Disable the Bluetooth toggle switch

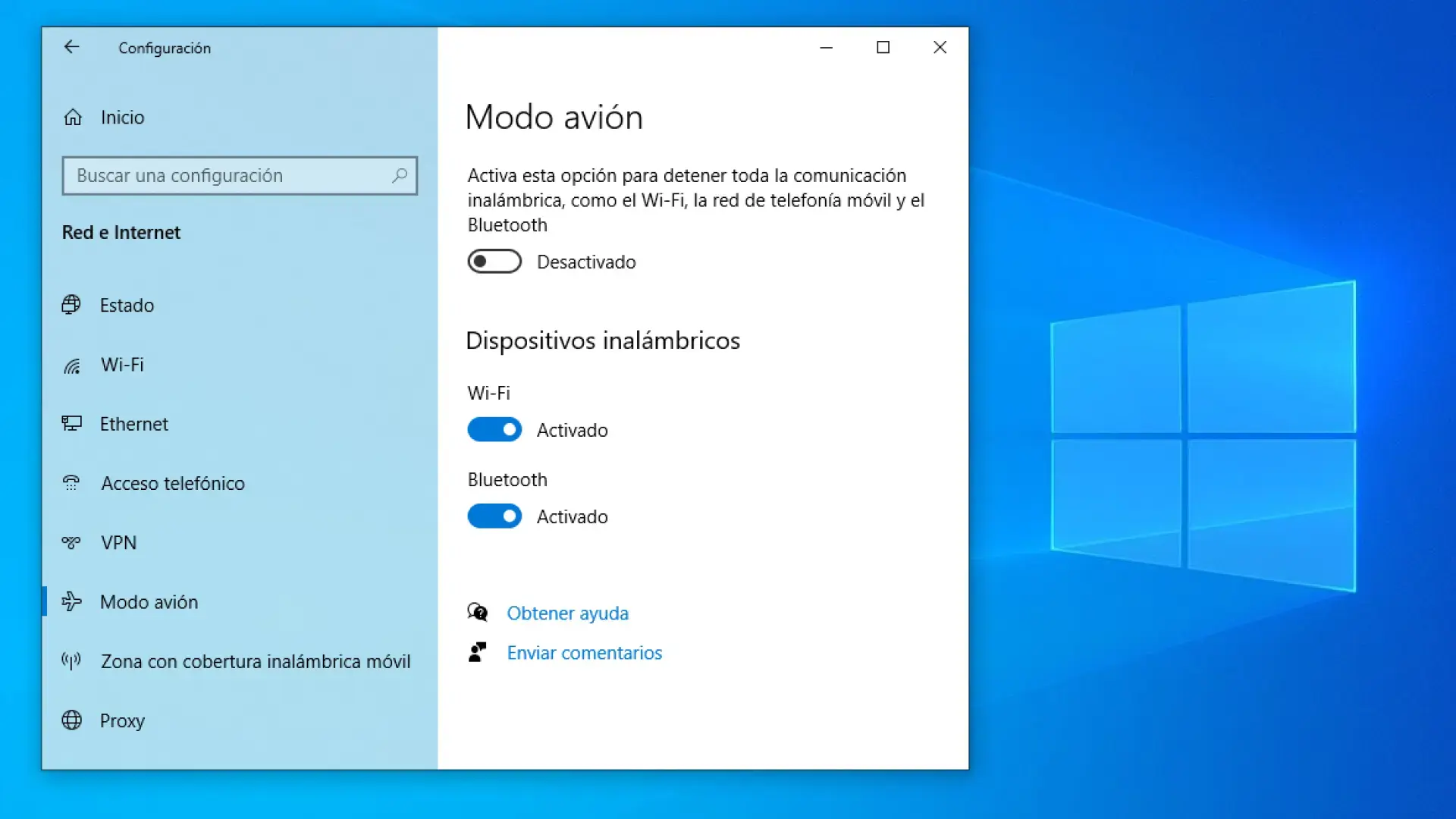tap(494, 516)
